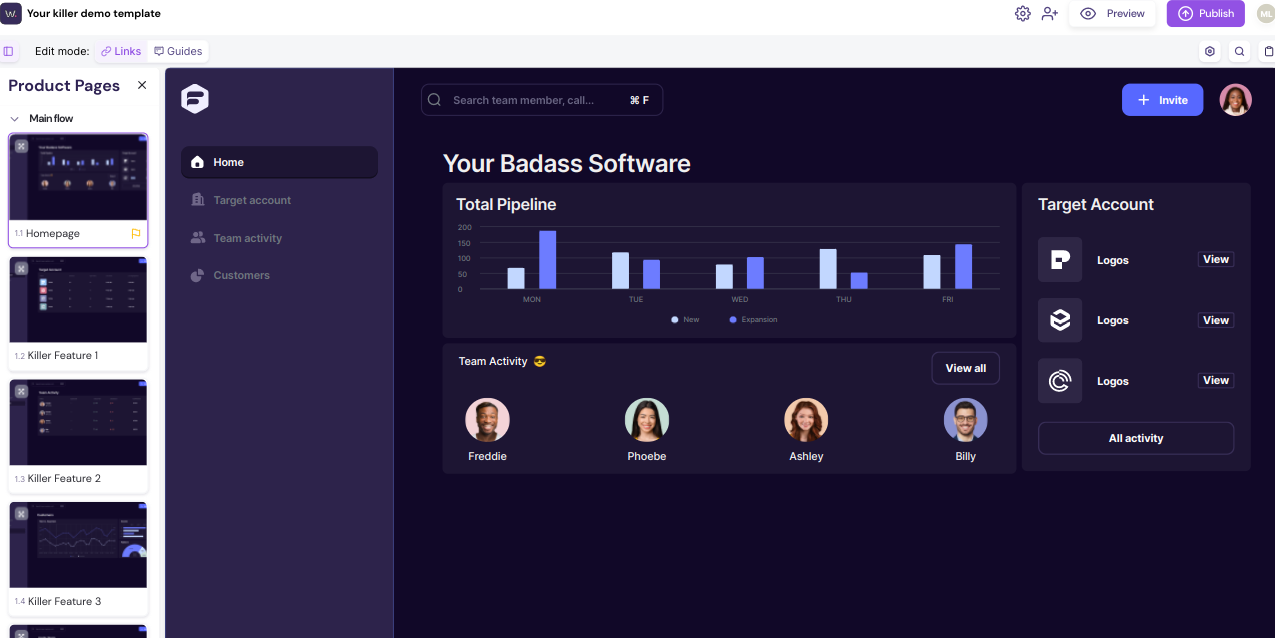Click the search team member input field

coord(542,100)
